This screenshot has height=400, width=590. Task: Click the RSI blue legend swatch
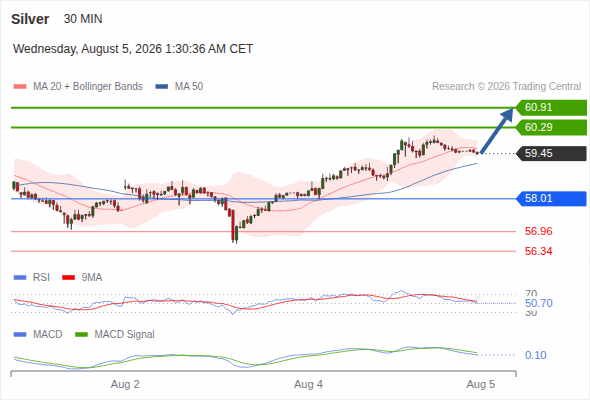coord(20,278)
